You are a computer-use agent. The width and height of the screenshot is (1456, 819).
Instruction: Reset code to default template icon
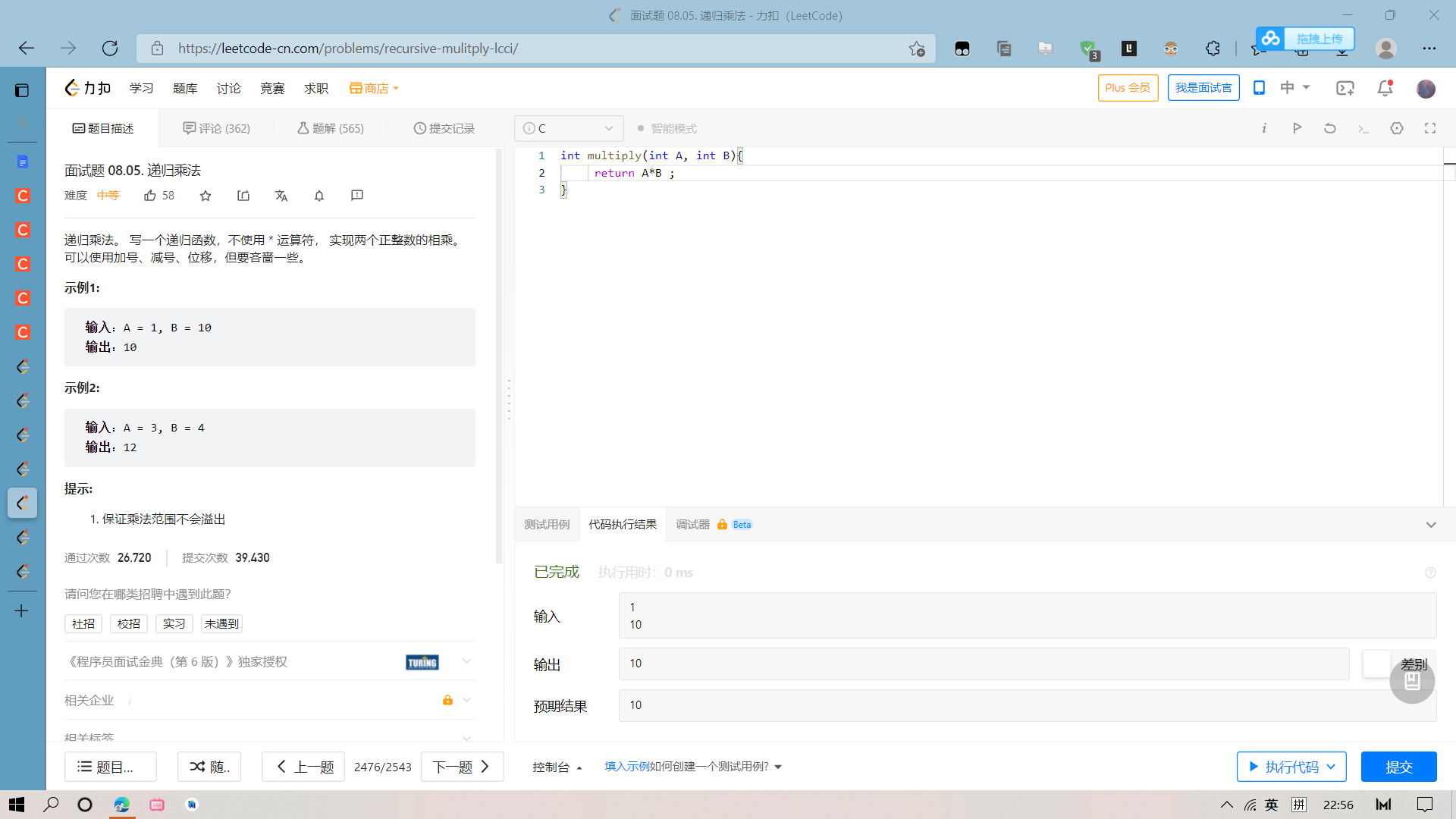(x=1330, y=128)
